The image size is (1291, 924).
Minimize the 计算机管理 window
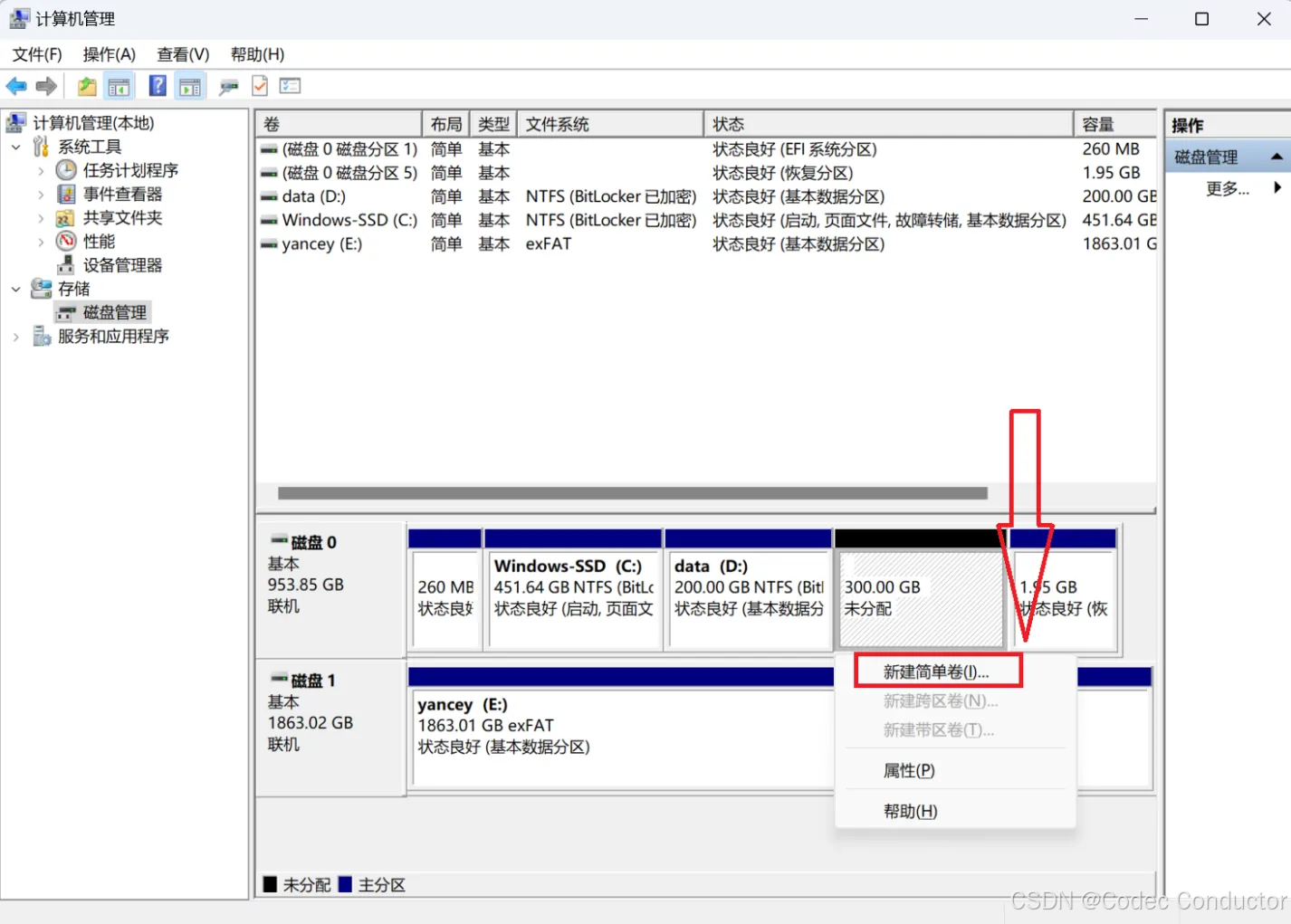tap(1141, 19)
